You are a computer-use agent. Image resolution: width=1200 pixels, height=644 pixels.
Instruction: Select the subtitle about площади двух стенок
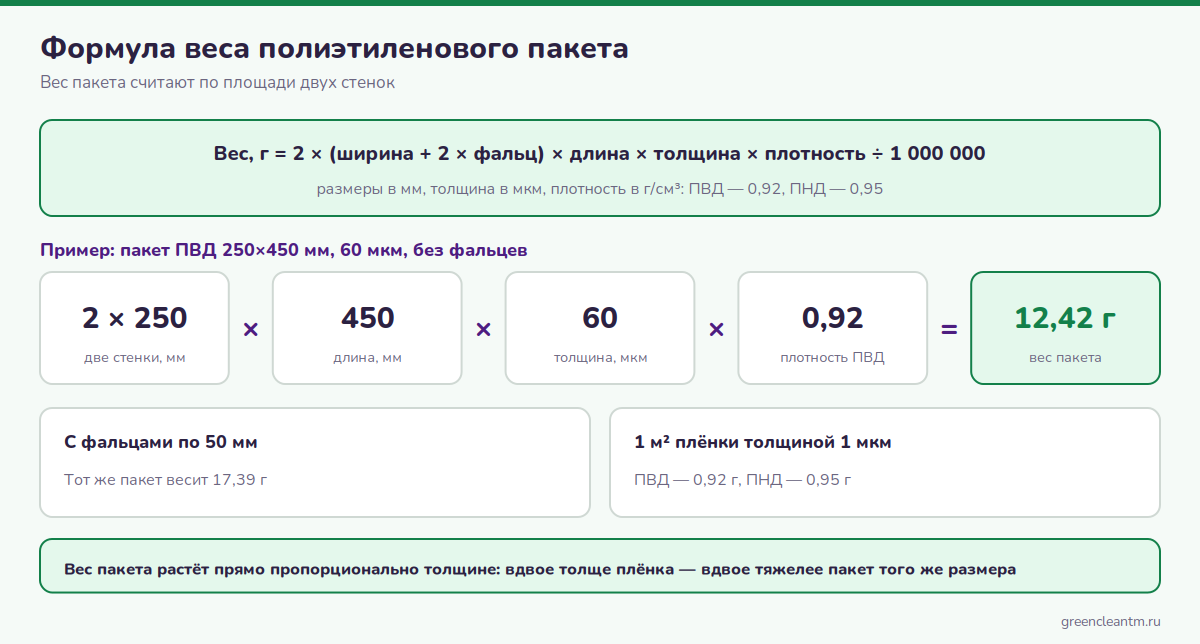pyautogui.click(x=218, y=83)
